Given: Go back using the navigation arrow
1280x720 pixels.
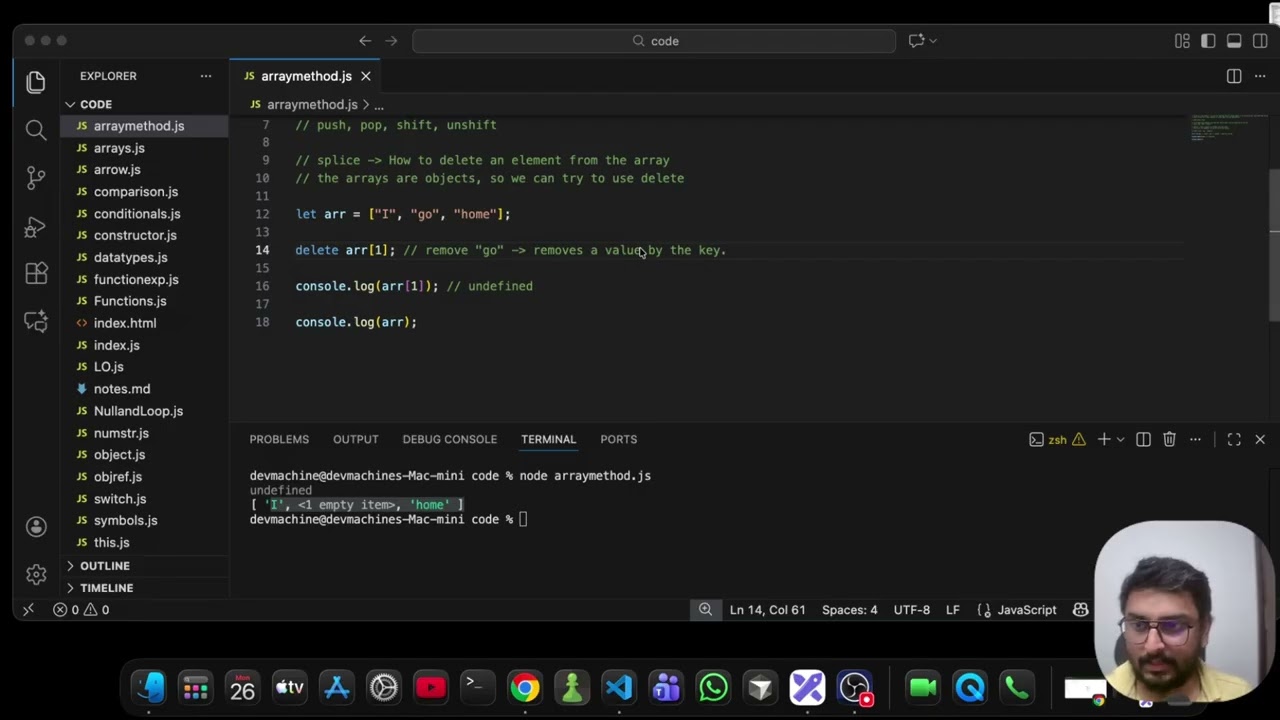Looking at the screenshot, I should pos(365,41).
